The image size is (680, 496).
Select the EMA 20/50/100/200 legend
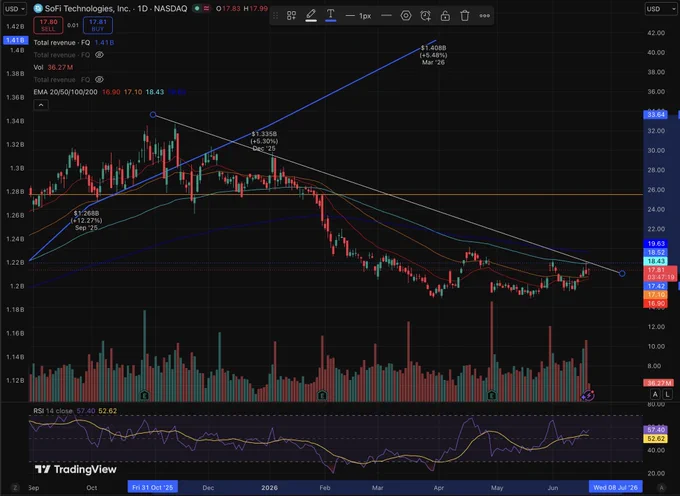(x=110, y=92)
